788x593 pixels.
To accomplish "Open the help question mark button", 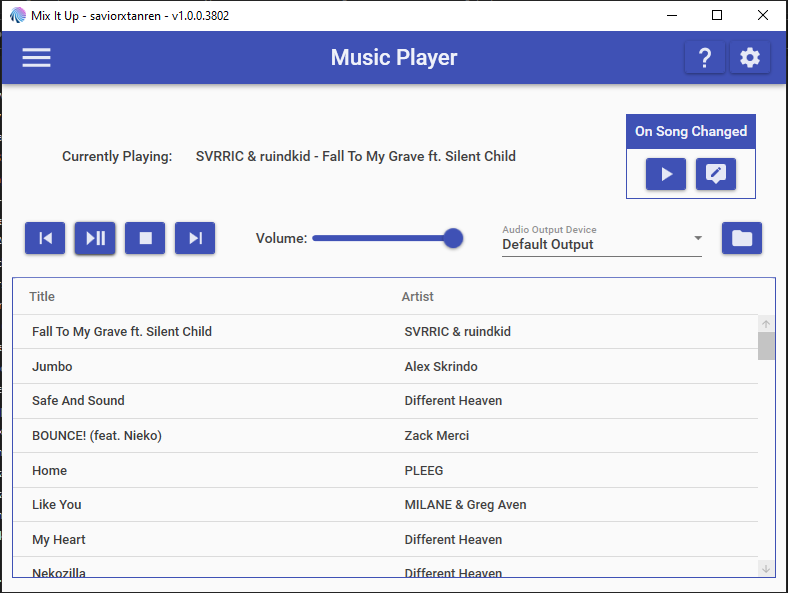I will coord(705,57).
